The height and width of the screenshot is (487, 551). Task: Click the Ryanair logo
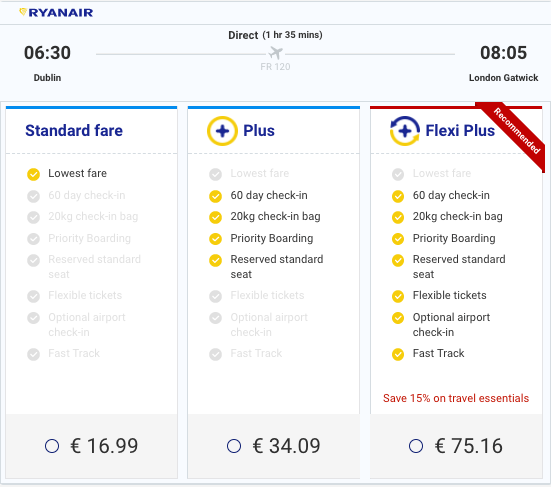coord(56,13)
